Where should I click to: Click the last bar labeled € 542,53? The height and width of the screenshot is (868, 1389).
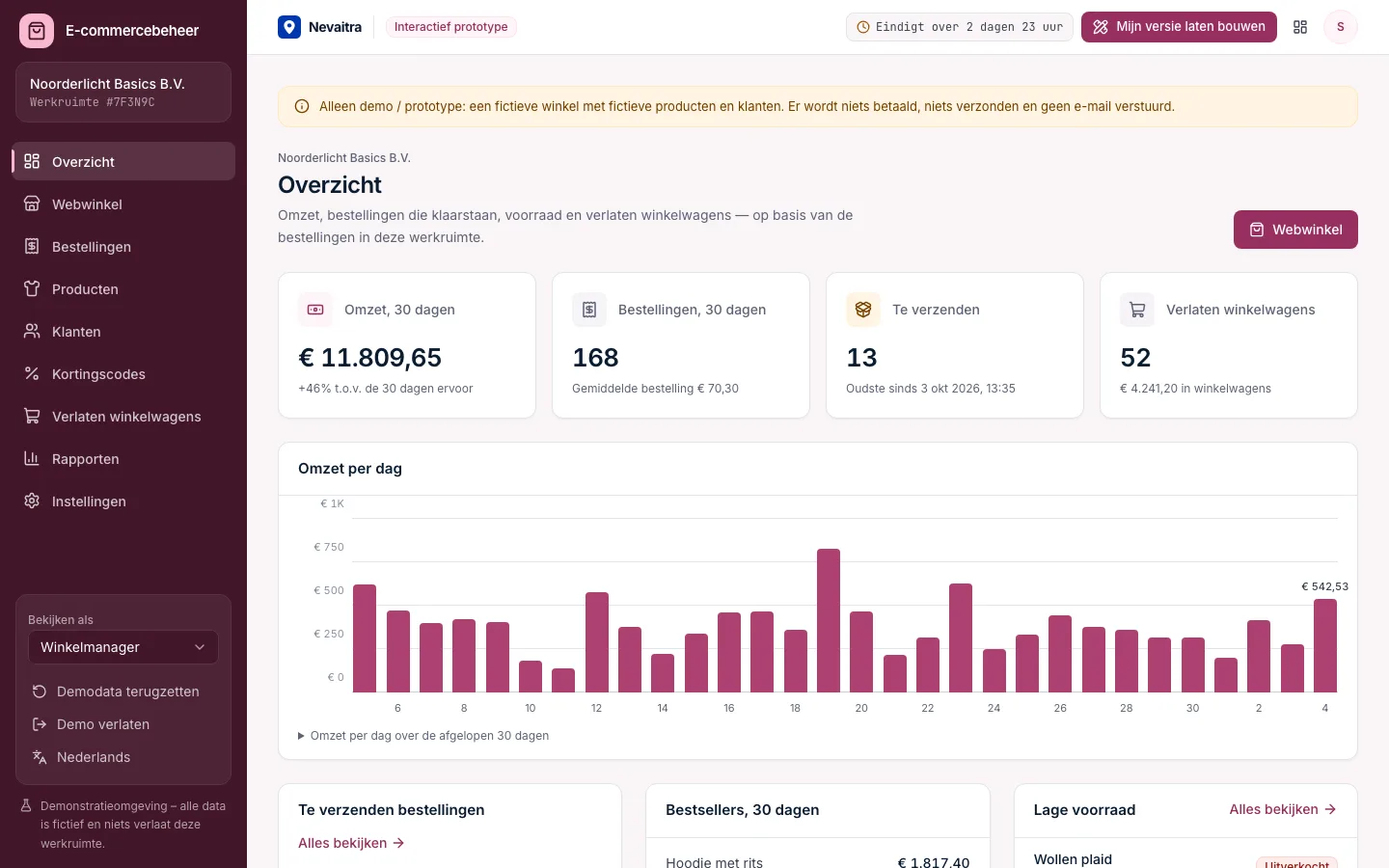[x=1325, y=645]
